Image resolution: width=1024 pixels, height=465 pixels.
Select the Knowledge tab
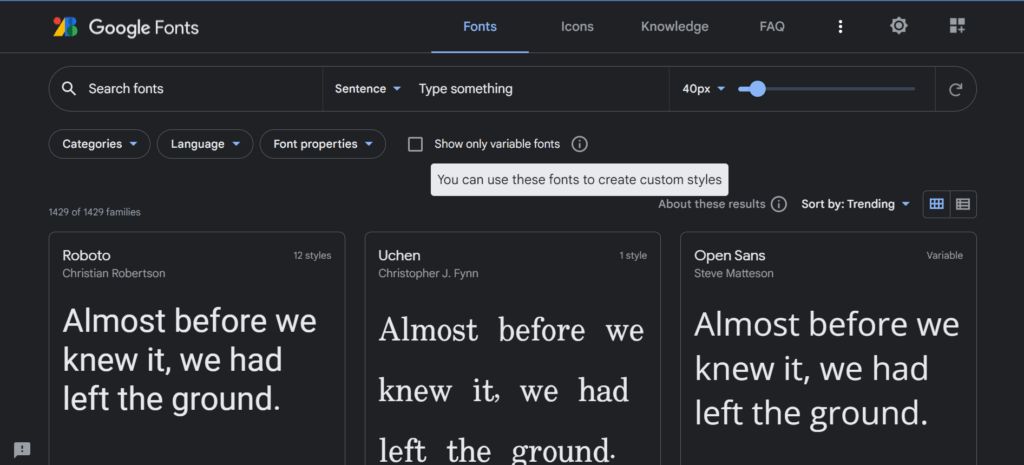[675, 27]
